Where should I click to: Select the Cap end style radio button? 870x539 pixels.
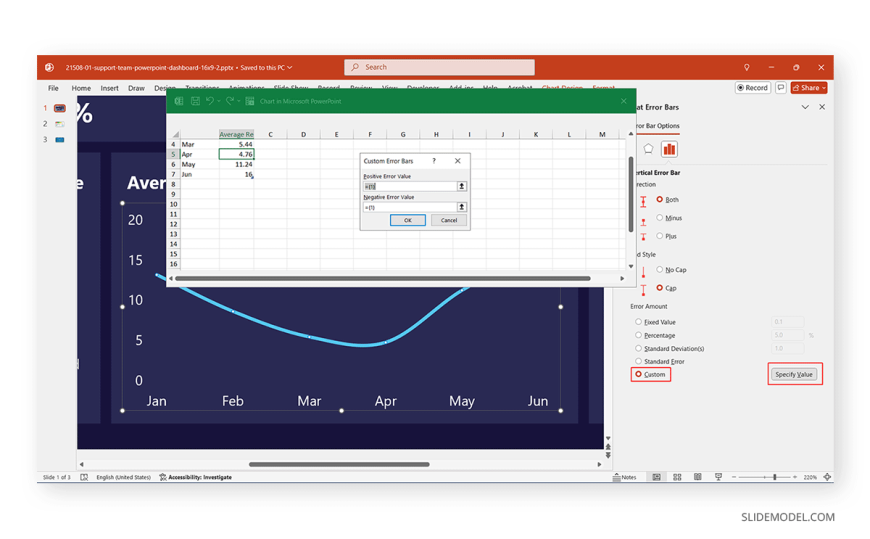[x=660, y=288]
